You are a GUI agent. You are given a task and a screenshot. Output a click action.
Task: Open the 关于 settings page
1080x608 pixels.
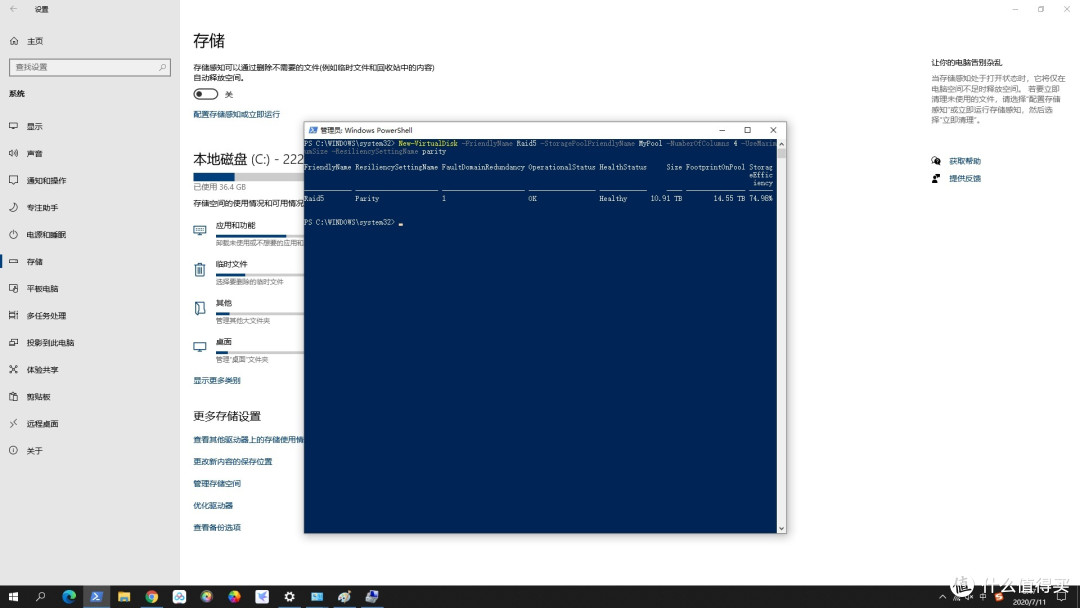(35, 450)
